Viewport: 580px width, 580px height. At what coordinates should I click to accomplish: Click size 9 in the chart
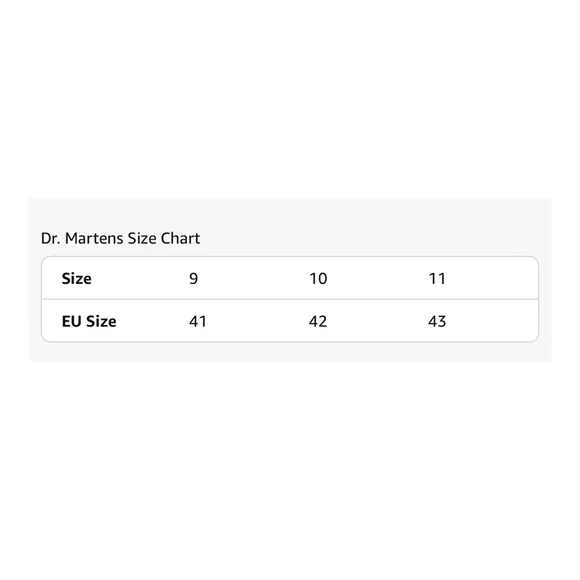click(193, 279)
